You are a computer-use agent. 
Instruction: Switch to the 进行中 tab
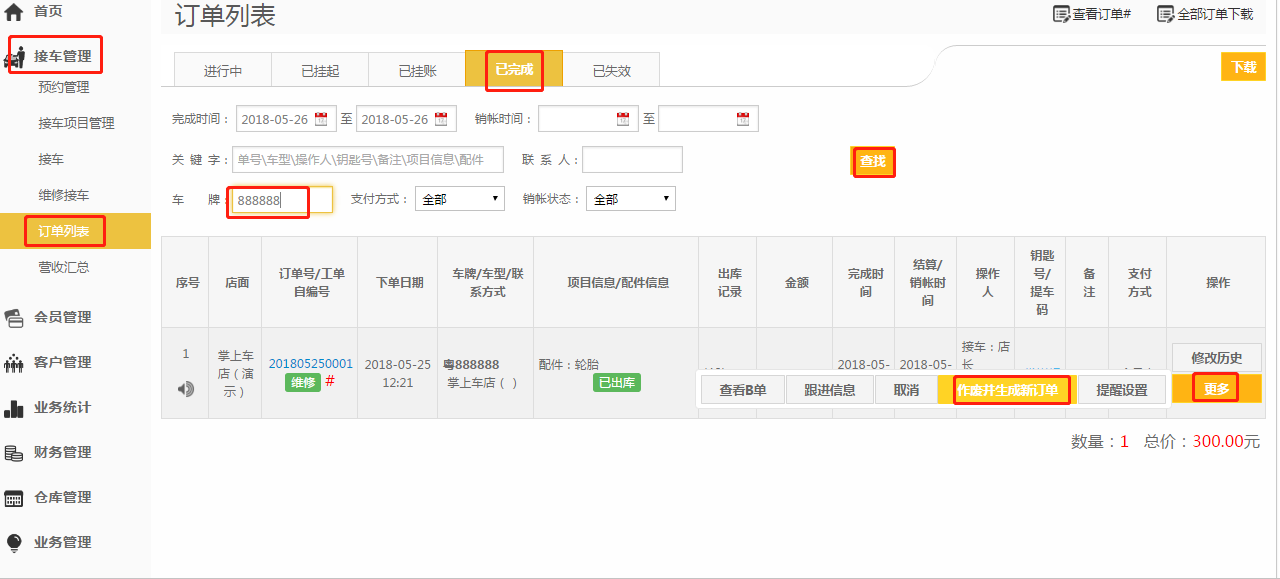click(223, 71)
